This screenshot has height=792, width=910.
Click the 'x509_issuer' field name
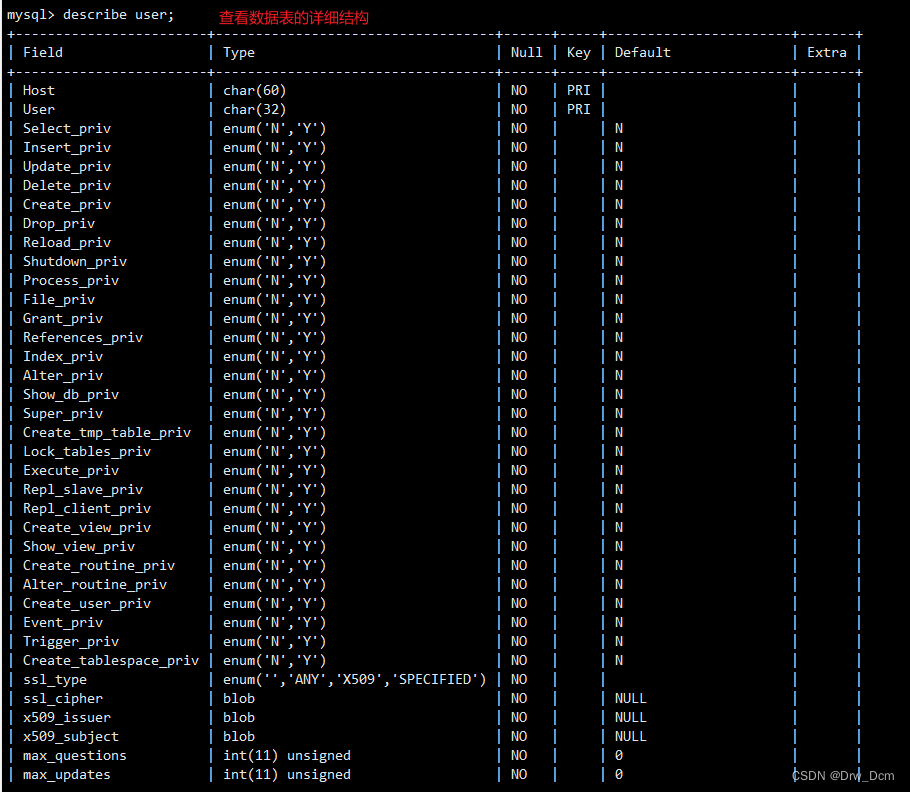coord(67,718)
